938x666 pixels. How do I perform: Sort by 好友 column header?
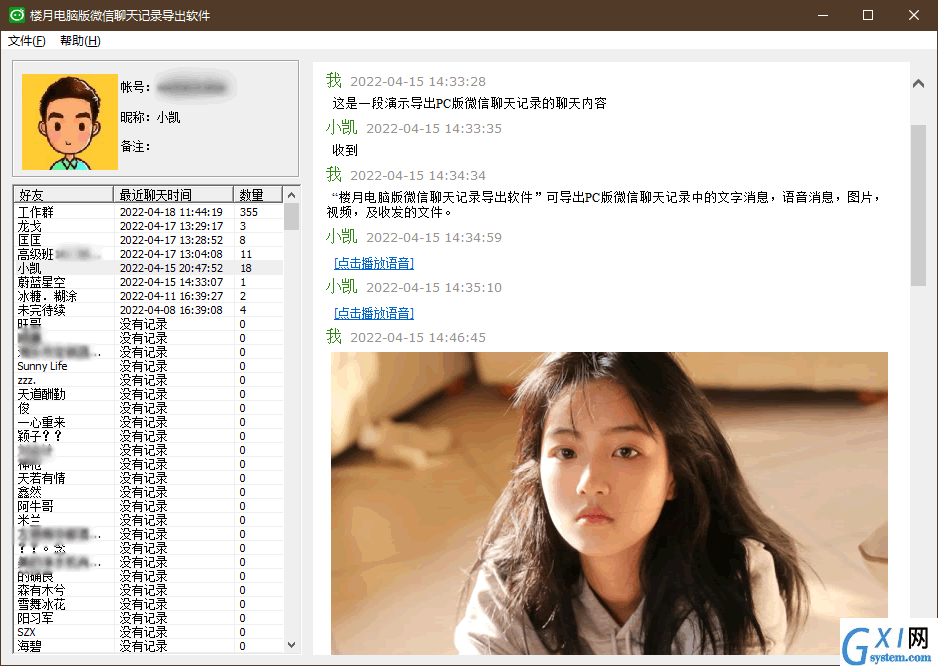(63, 194)
